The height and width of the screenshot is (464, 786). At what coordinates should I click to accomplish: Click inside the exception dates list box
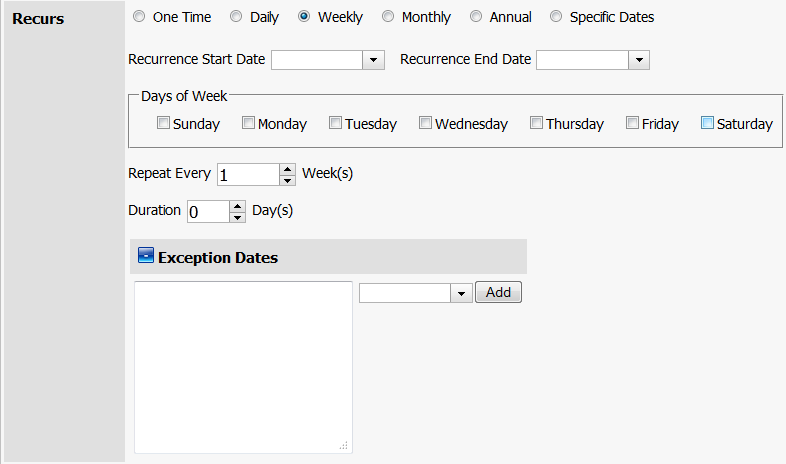pos(244,367)
